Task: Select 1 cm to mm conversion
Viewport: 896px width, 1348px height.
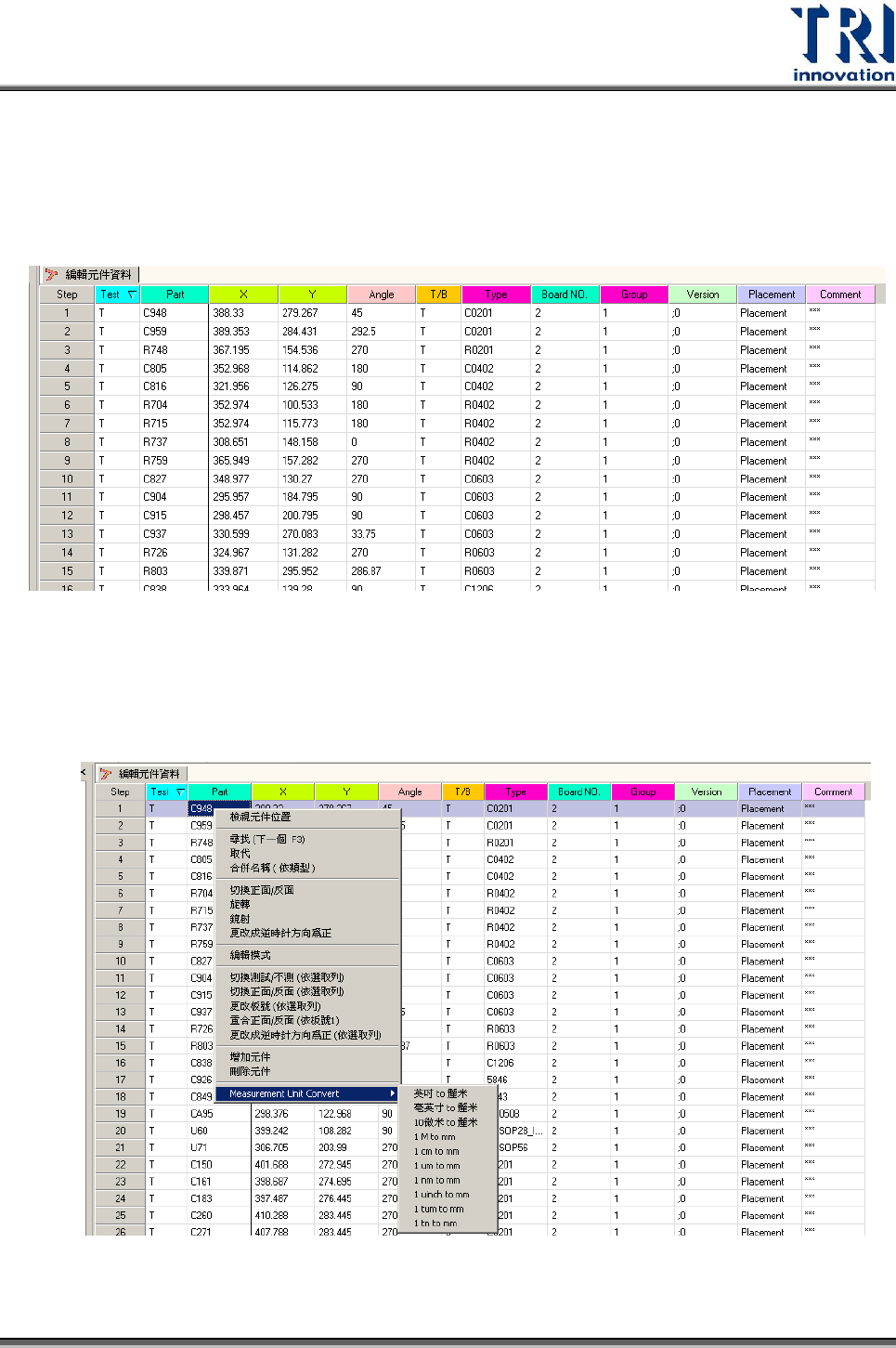Action: click(x=436, y=1151)
